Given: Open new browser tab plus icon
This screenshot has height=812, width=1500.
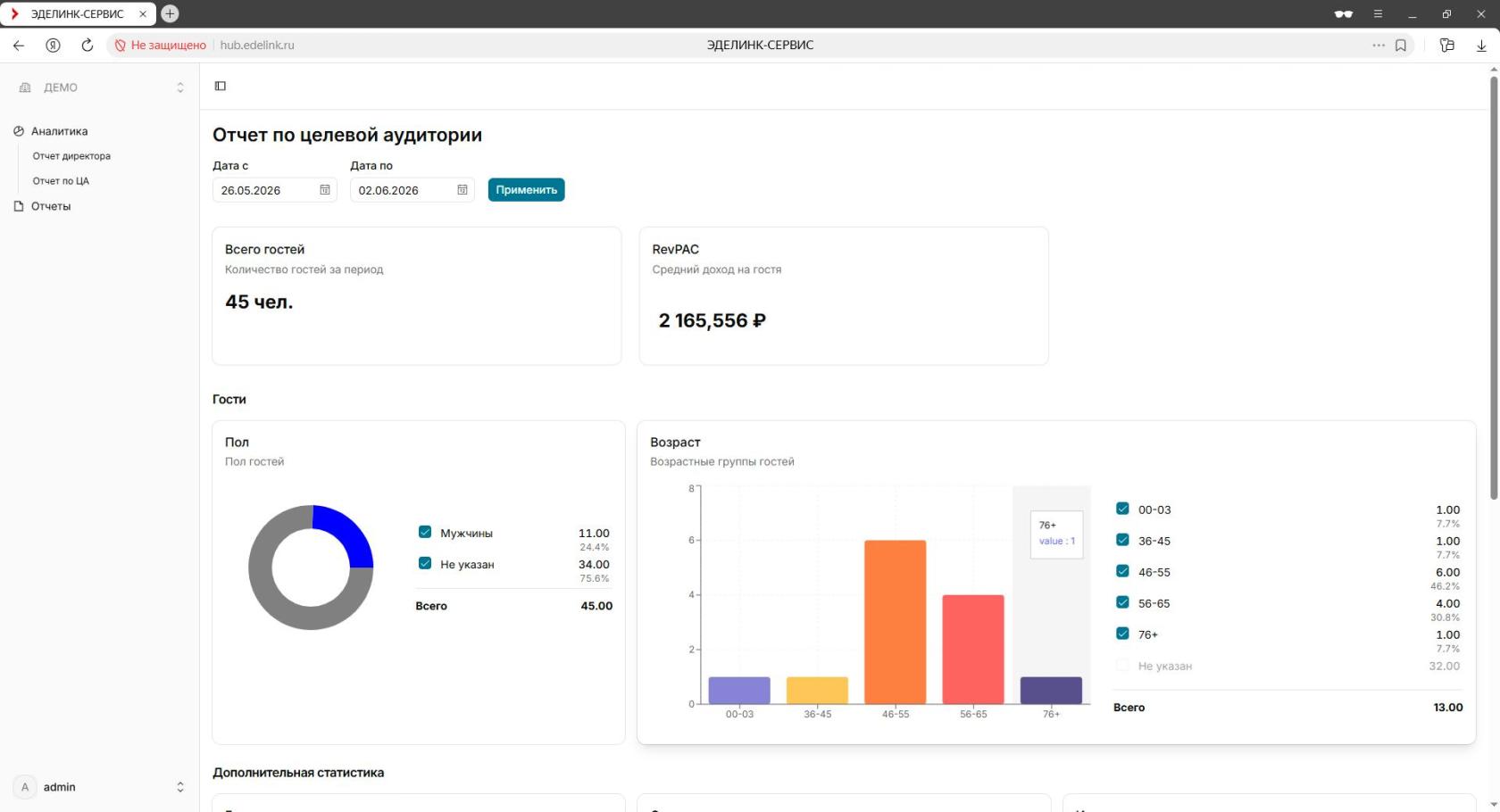Looking at the screenshot, I should 170,13.
